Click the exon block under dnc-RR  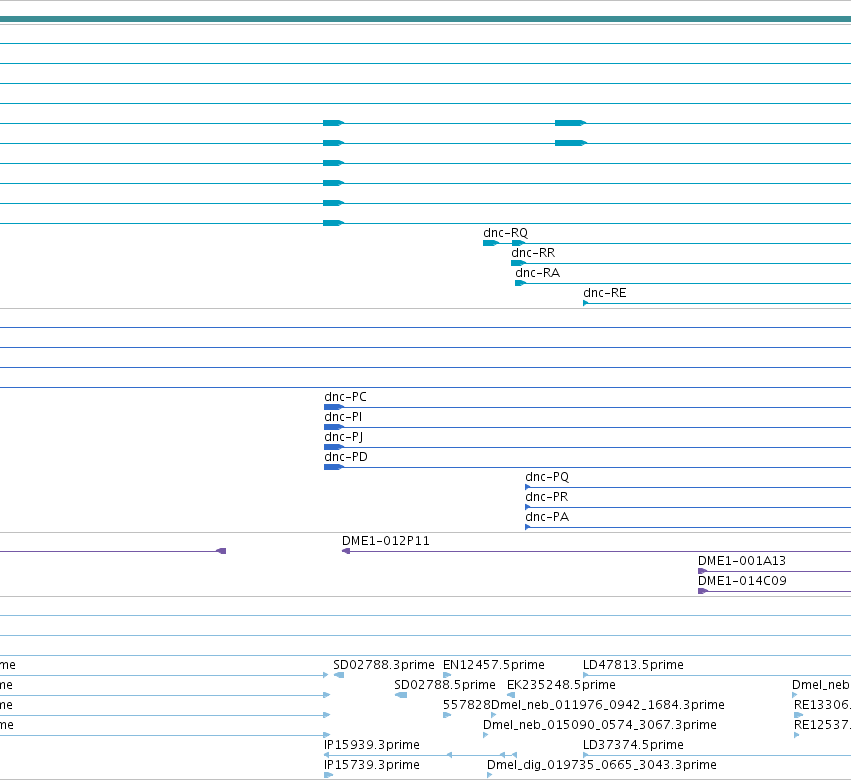click(x=518, y=263)
